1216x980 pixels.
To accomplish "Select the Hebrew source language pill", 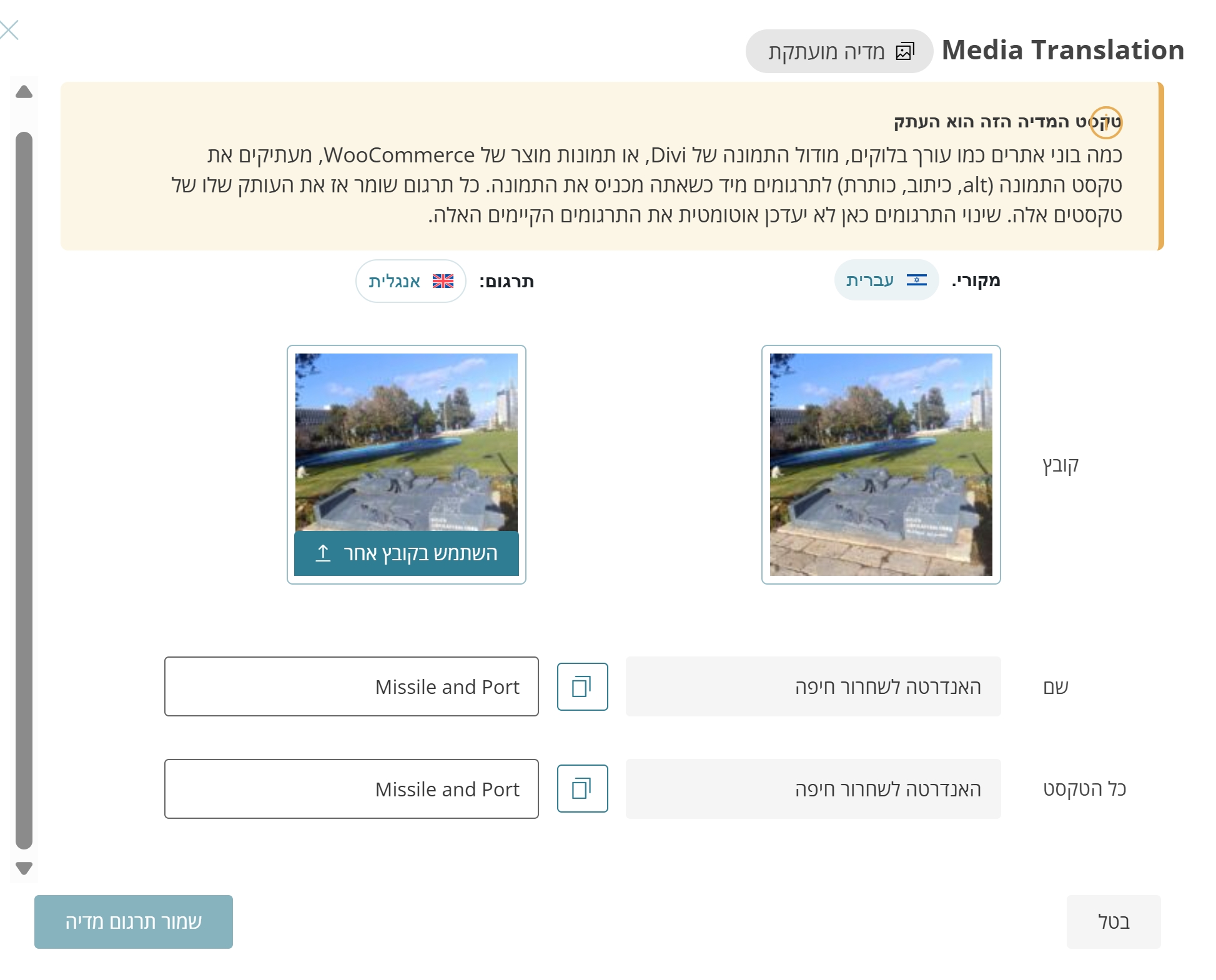I will coord(886,280).
